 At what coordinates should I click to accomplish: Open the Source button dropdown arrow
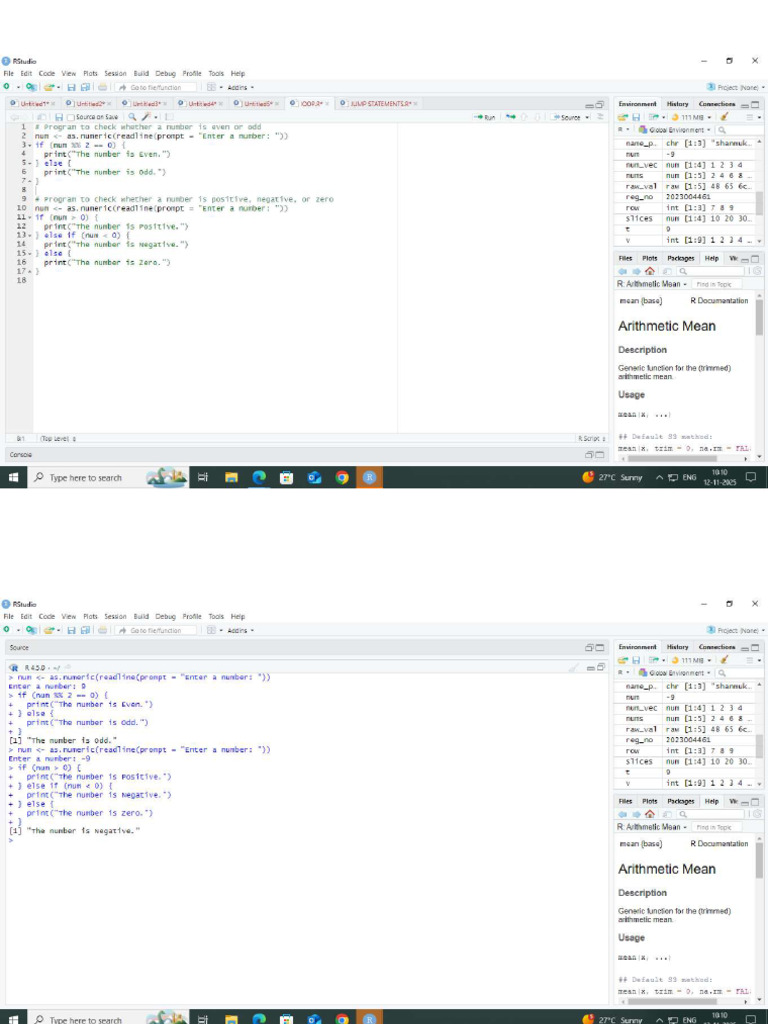coord(587,117)
